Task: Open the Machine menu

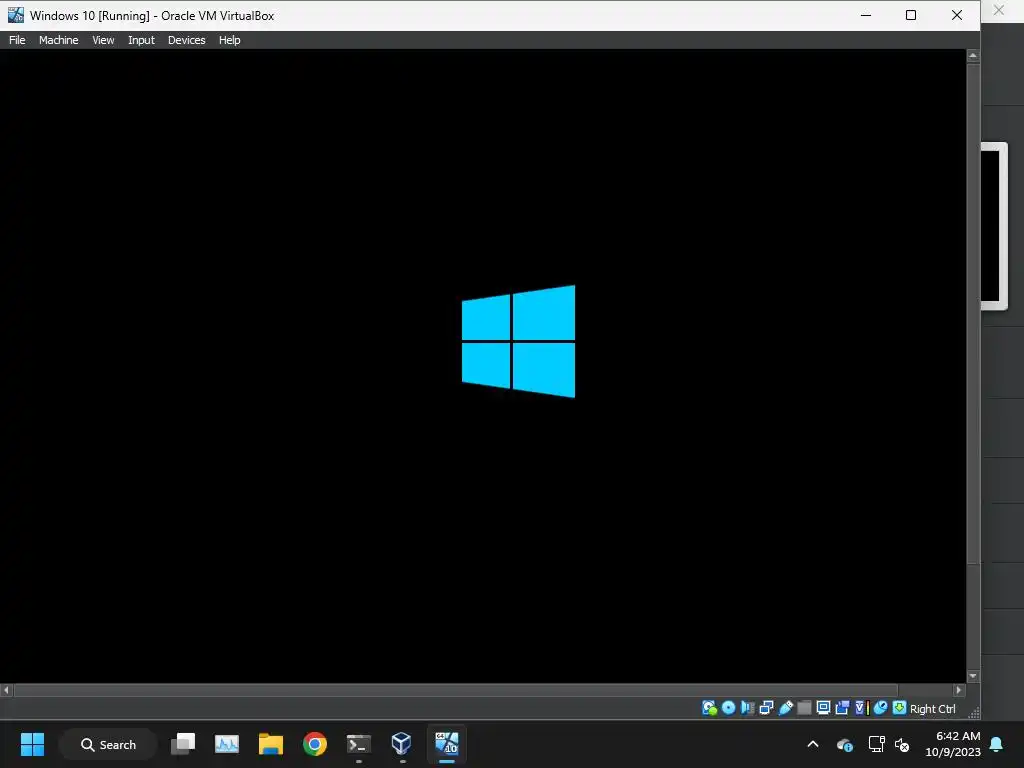Action: click(59, 40)
